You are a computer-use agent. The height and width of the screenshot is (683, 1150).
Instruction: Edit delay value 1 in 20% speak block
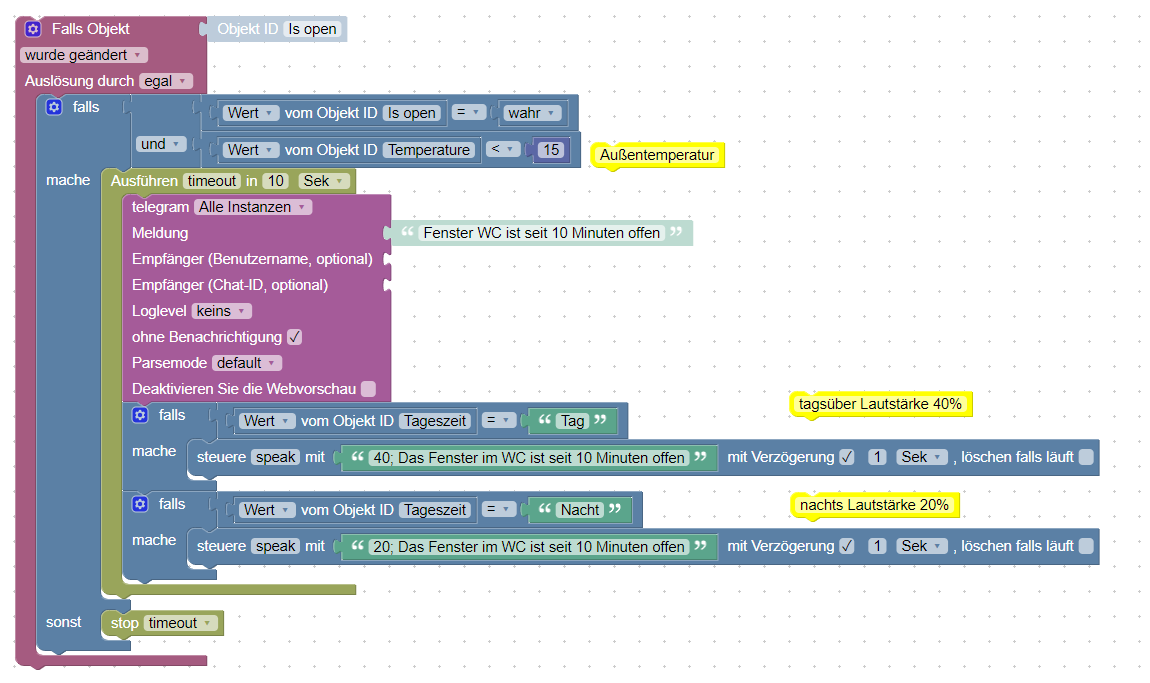point(877,546)
